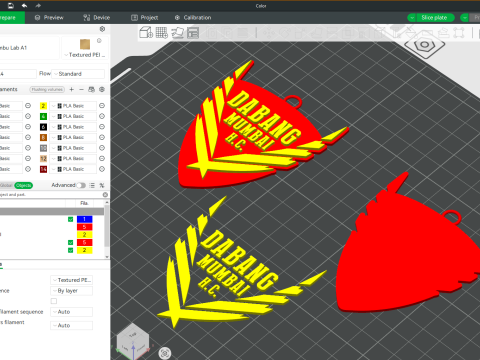480x360 pixels.
Task: Click edit icon right of filament 8
Action: (102, 137)
